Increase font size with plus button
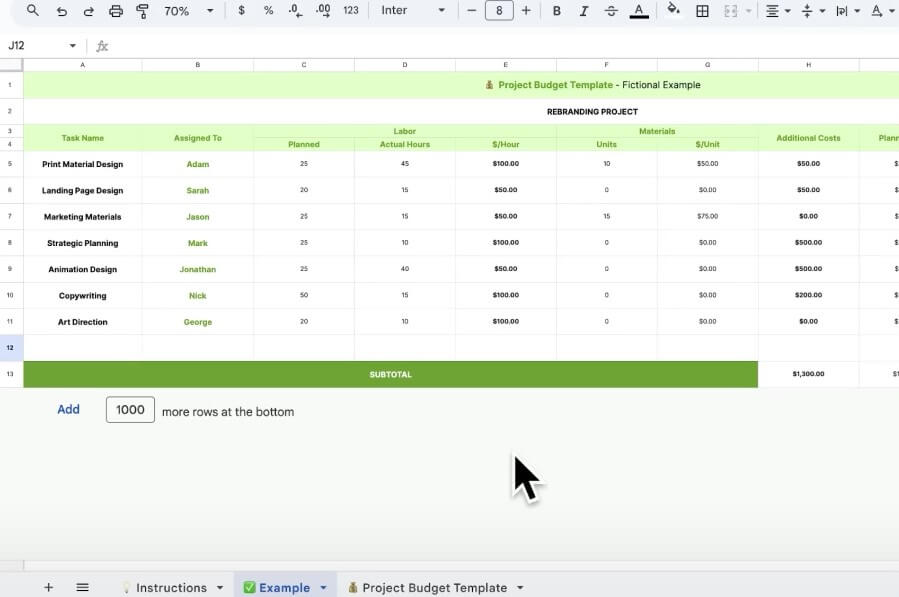899x597 pixels. point(526,11)
